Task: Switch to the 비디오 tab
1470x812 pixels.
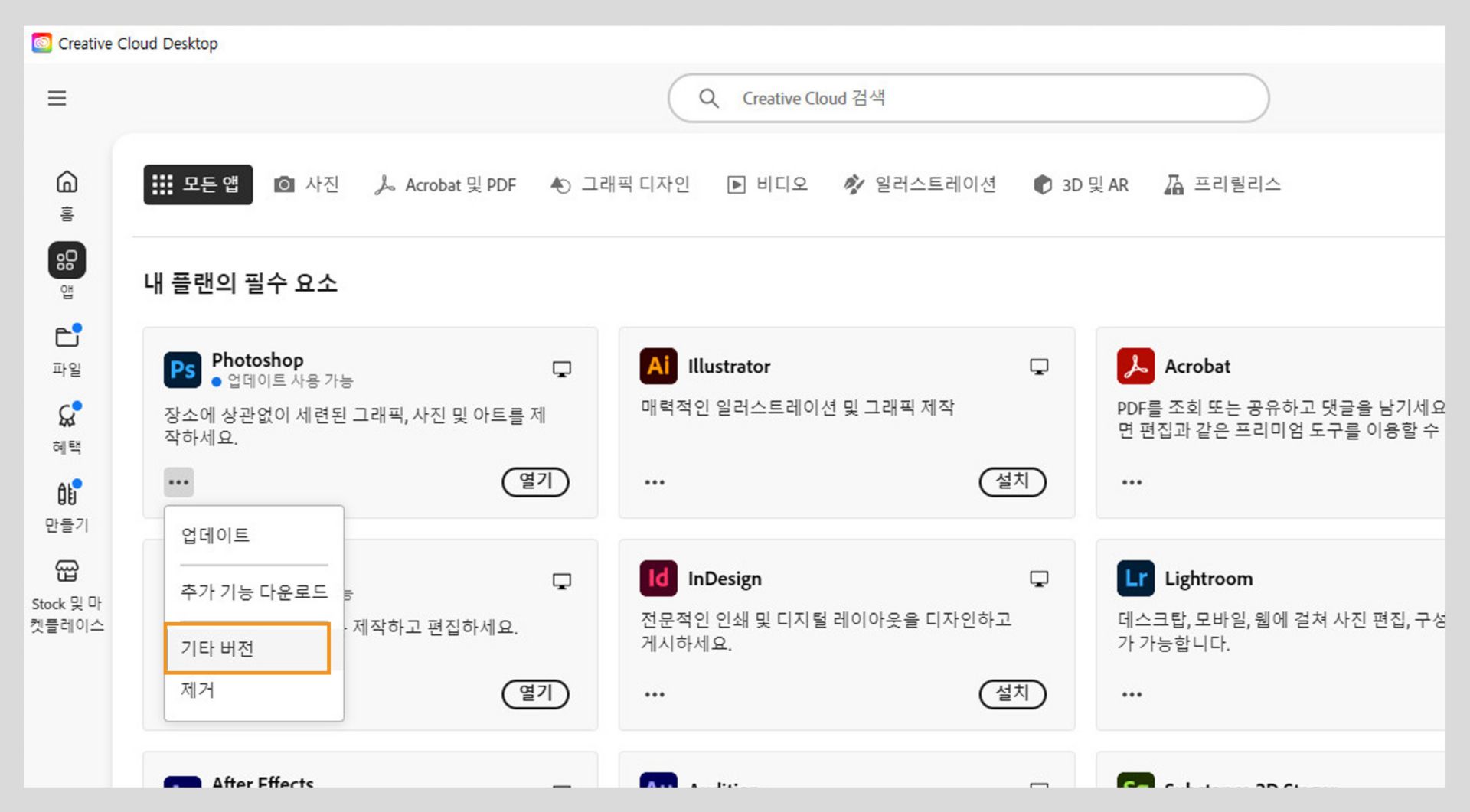Action: [x=768, y=184]
